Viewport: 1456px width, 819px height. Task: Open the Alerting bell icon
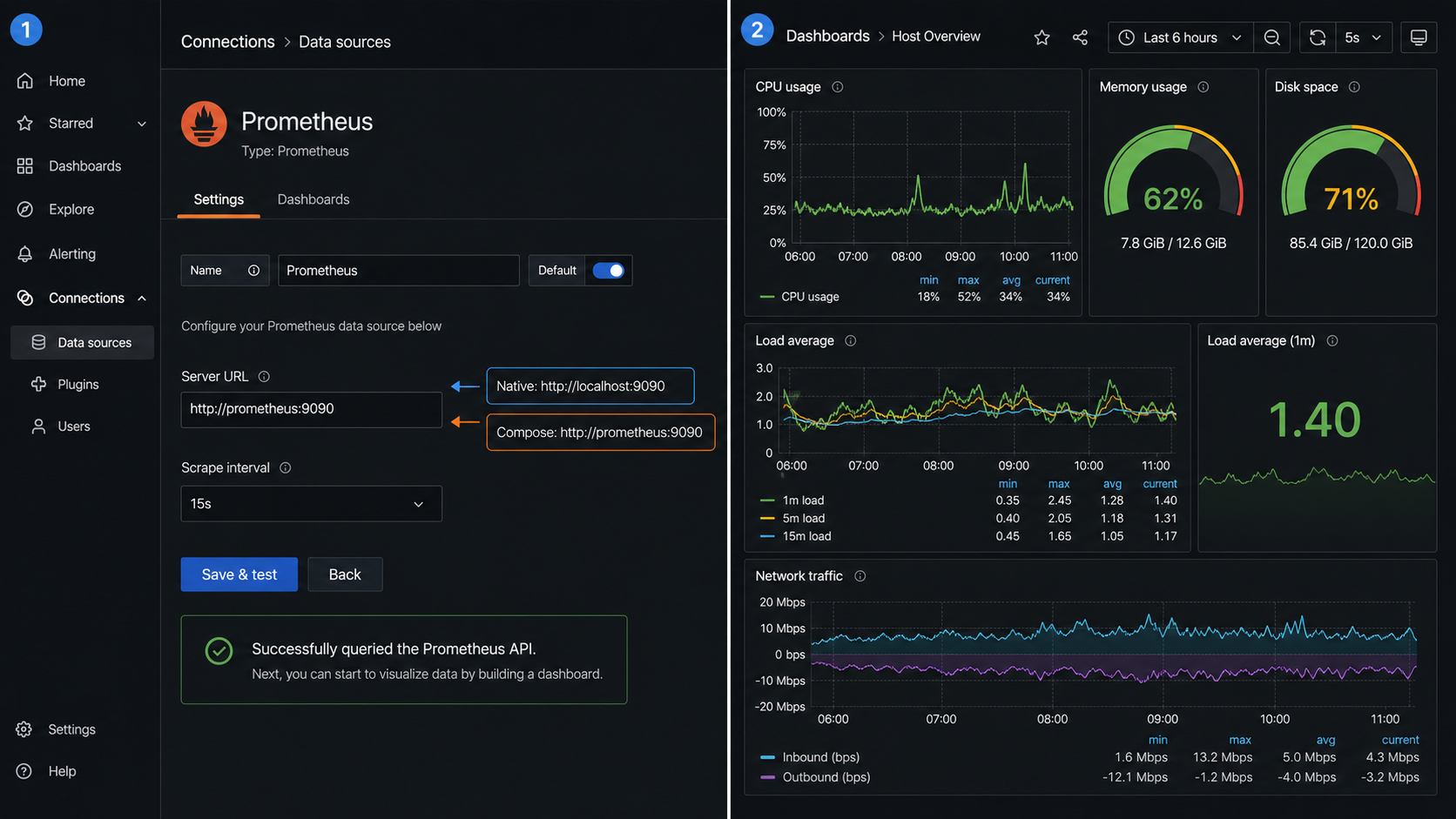(25, 254)
